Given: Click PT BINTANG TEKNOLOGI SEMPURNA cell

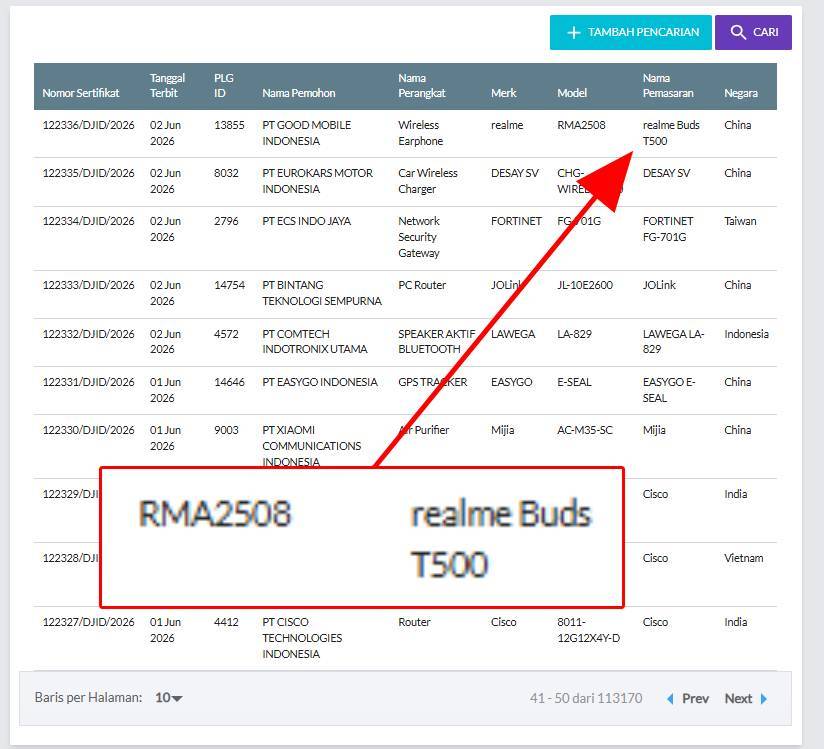Looking at the screenshot, I should [322, 293].
